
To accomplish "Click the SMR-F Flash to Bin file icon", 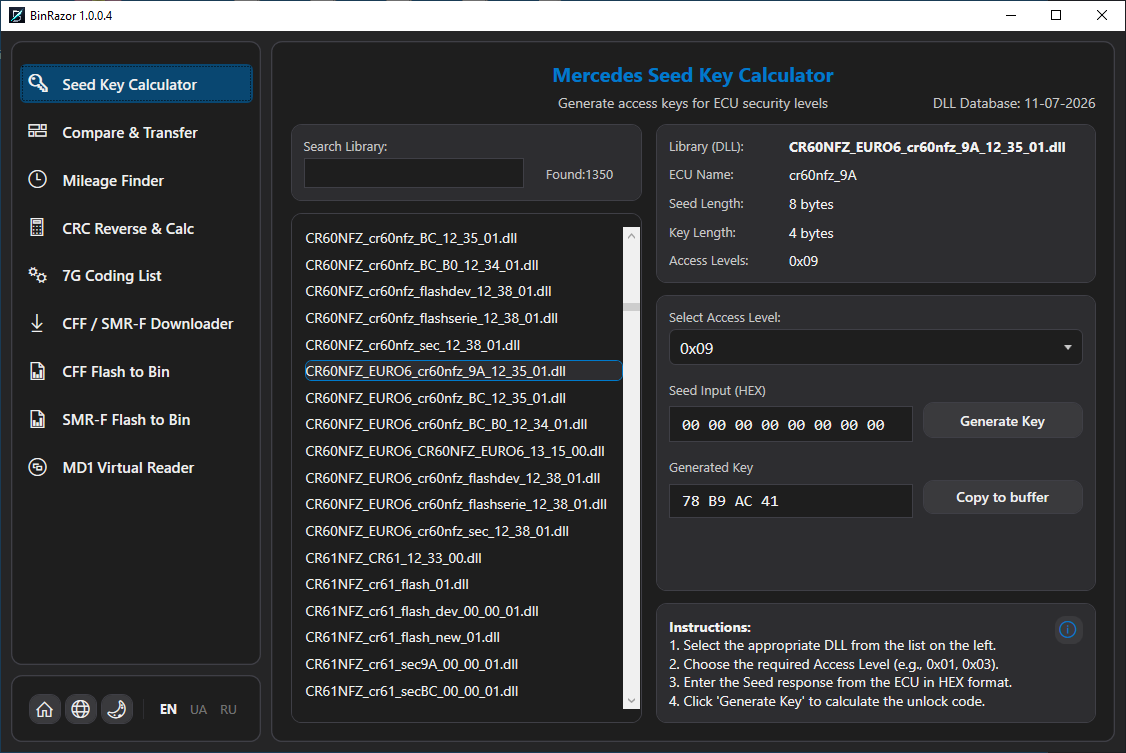I will (37, 419).
